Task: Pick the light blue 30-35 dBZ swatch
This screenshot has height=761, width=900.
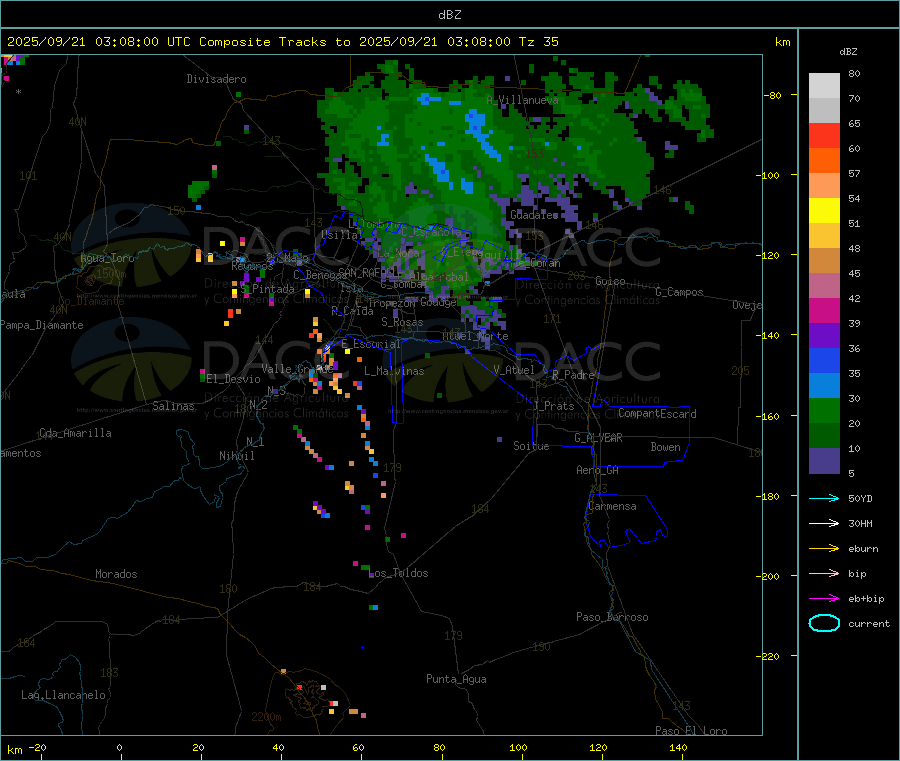Action: tap(824, 386)
